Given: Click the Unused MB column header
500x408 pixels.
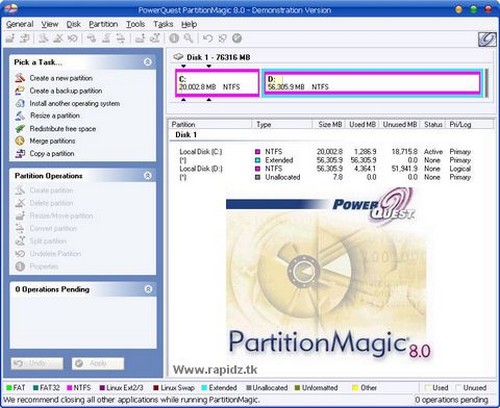Looking at the screenshot, I should (x=400, y=125).
